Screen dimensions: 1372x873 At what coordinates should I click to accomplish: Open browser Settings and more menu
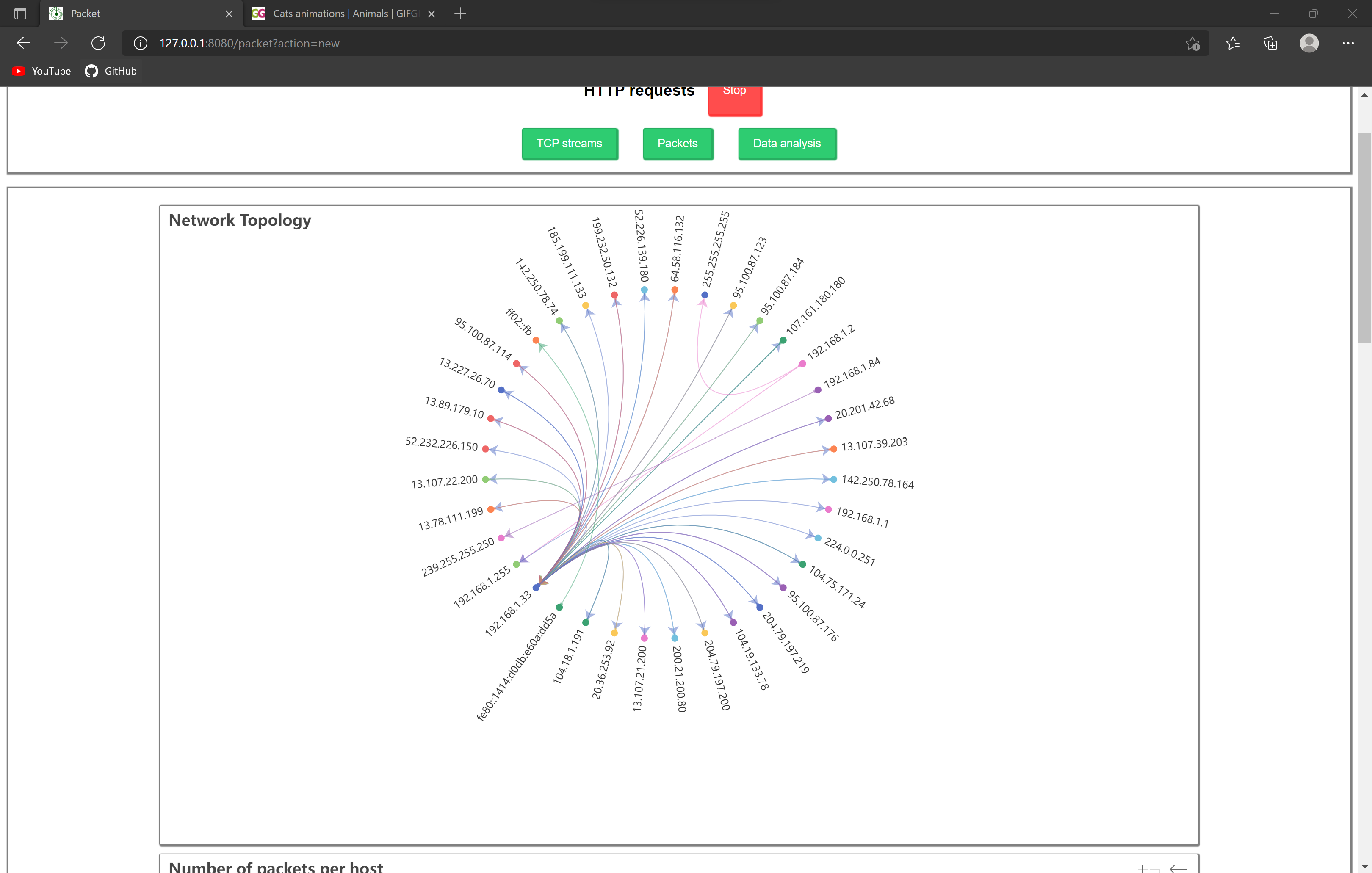1347,43
